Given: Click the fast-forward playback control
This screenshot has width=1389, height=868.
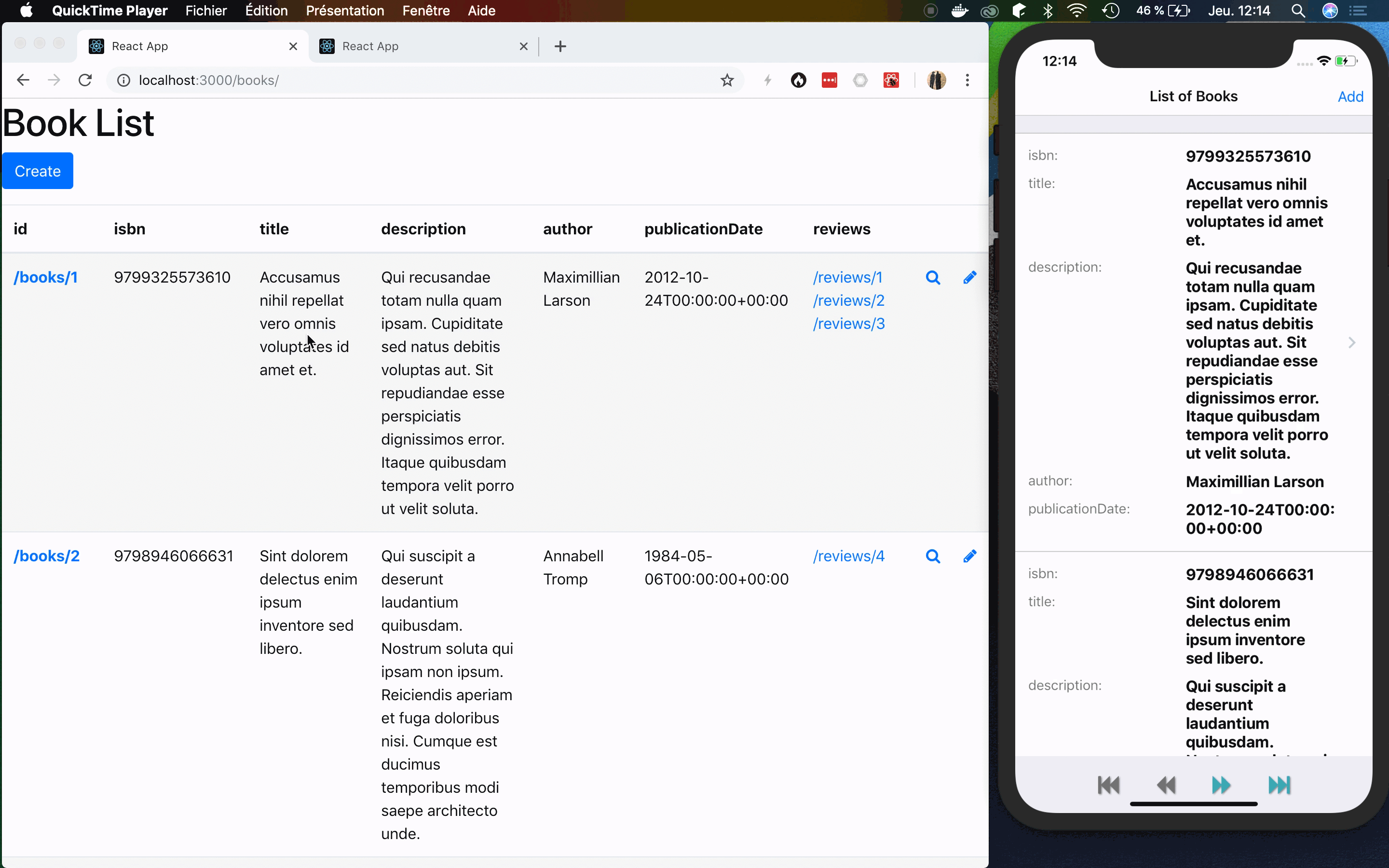Looking at the screenshot, I should coord(1222,785).
